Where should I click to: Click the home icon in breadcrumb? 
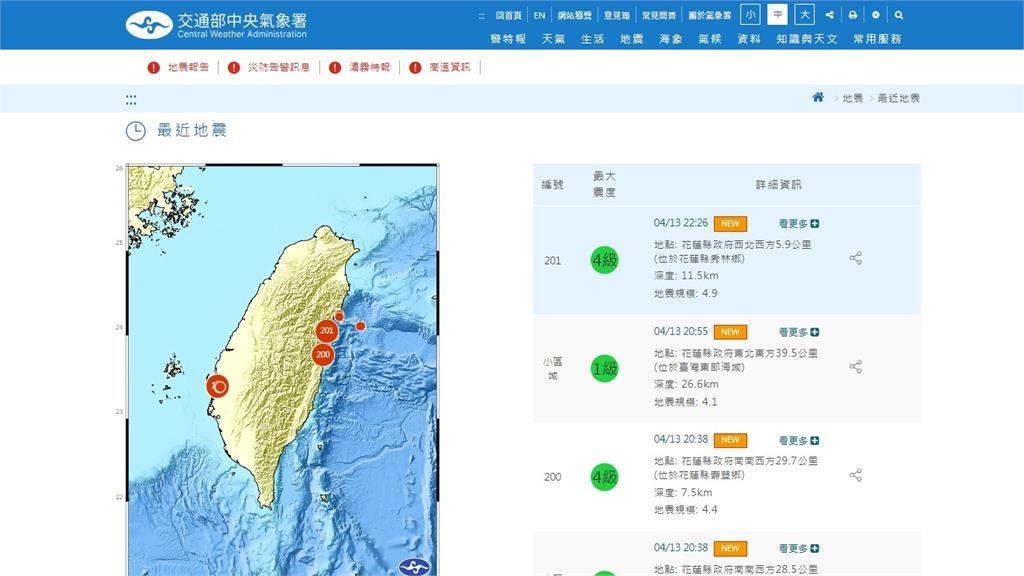click(x=818, y=98)
